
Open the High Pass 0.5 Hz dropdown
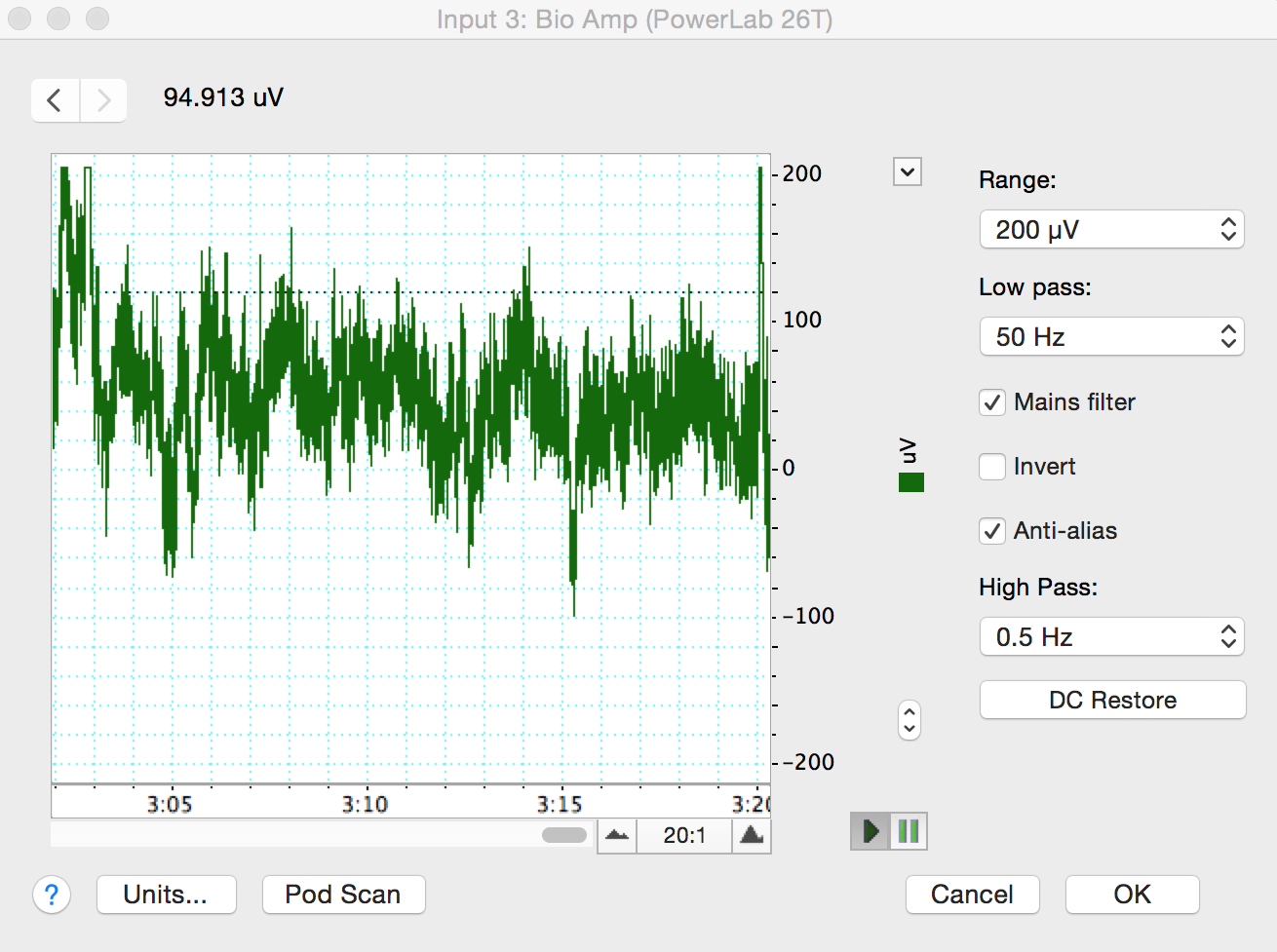1111,637
